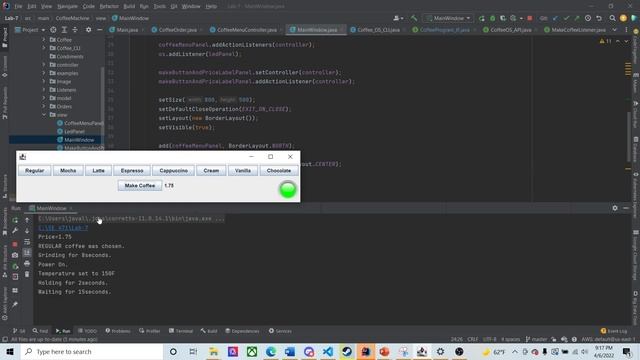This screenshot has width=640, height=360.
Task: Open the editor tabs overflow dropdown chevron
Action: click(x=615, y=30)
